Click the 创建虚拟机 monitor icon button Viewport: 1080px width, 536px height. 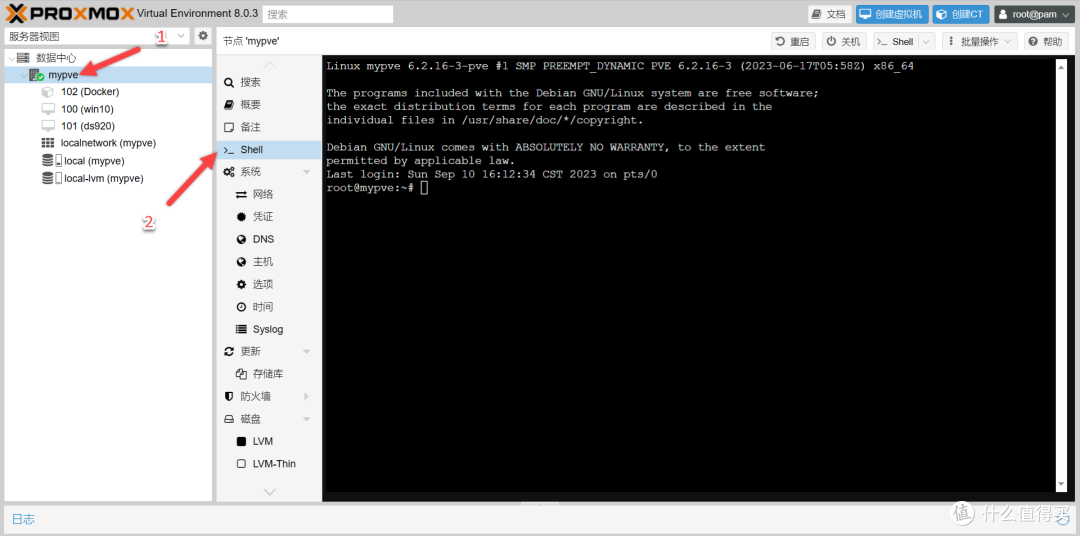[x=866, y=14]
